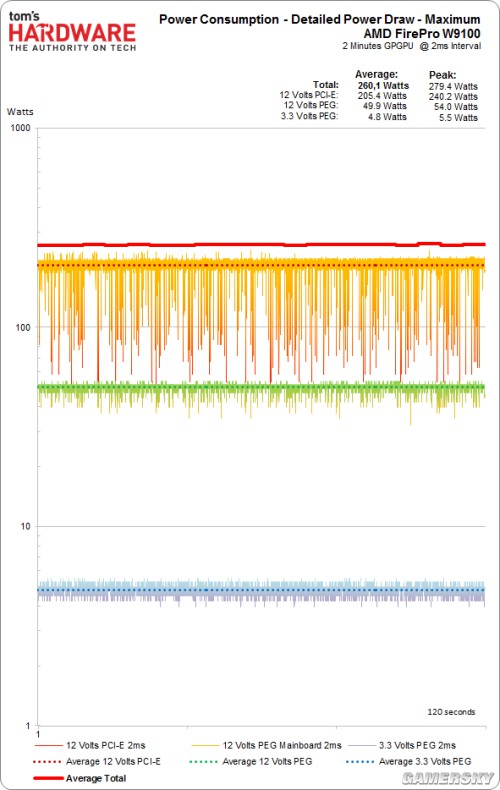Select the '49.9 Watts' average value

click(x=385, y=106)
